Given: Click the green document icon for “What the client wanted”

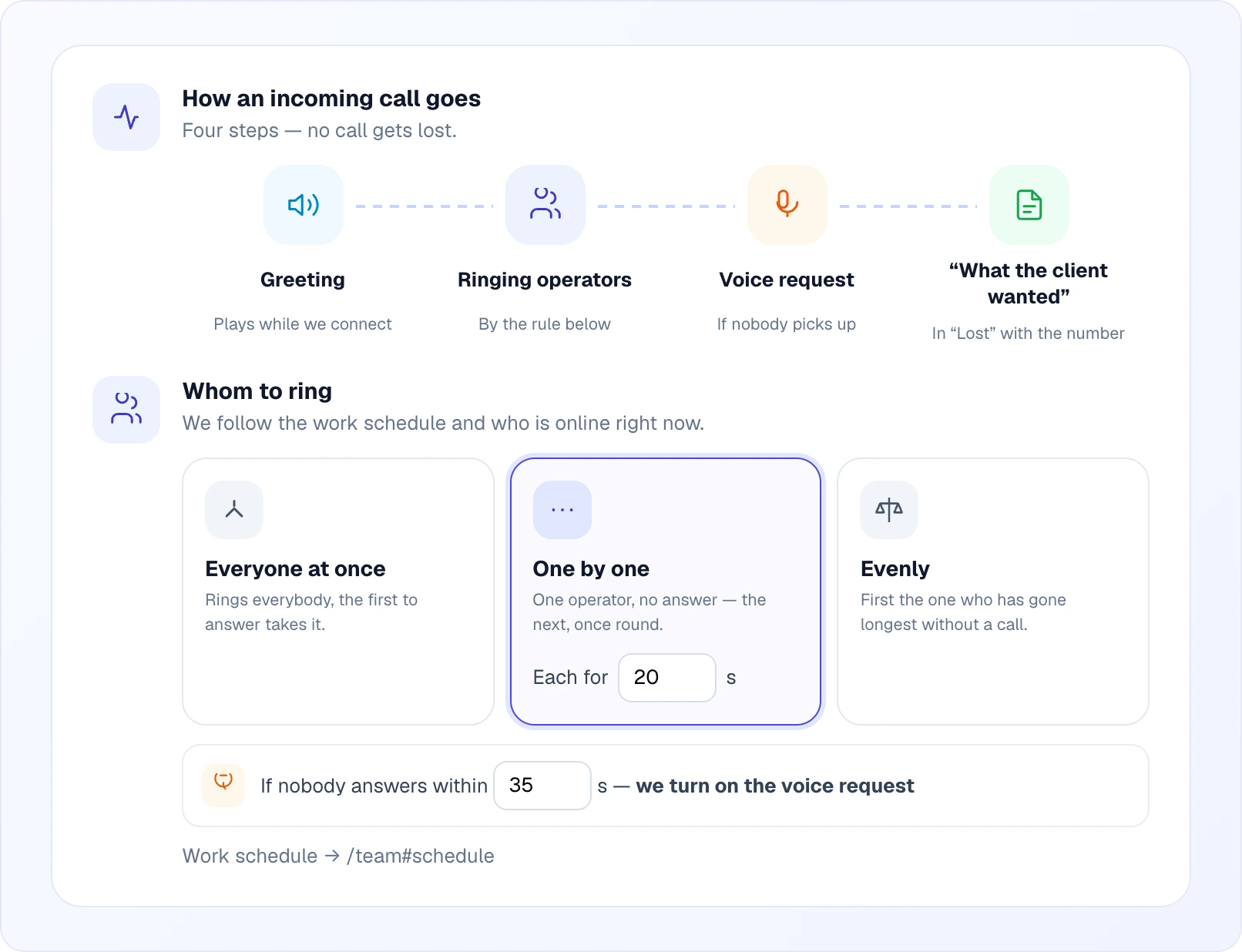Looking at the screenshot, I should pyautogui.click(x=1029, y=205).
